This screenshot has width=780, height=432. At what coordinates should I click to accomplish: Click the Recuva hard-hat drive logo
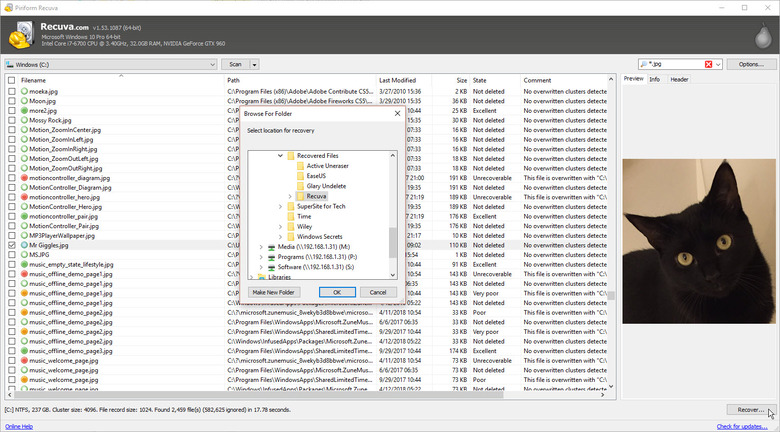(x=21, y=35)
